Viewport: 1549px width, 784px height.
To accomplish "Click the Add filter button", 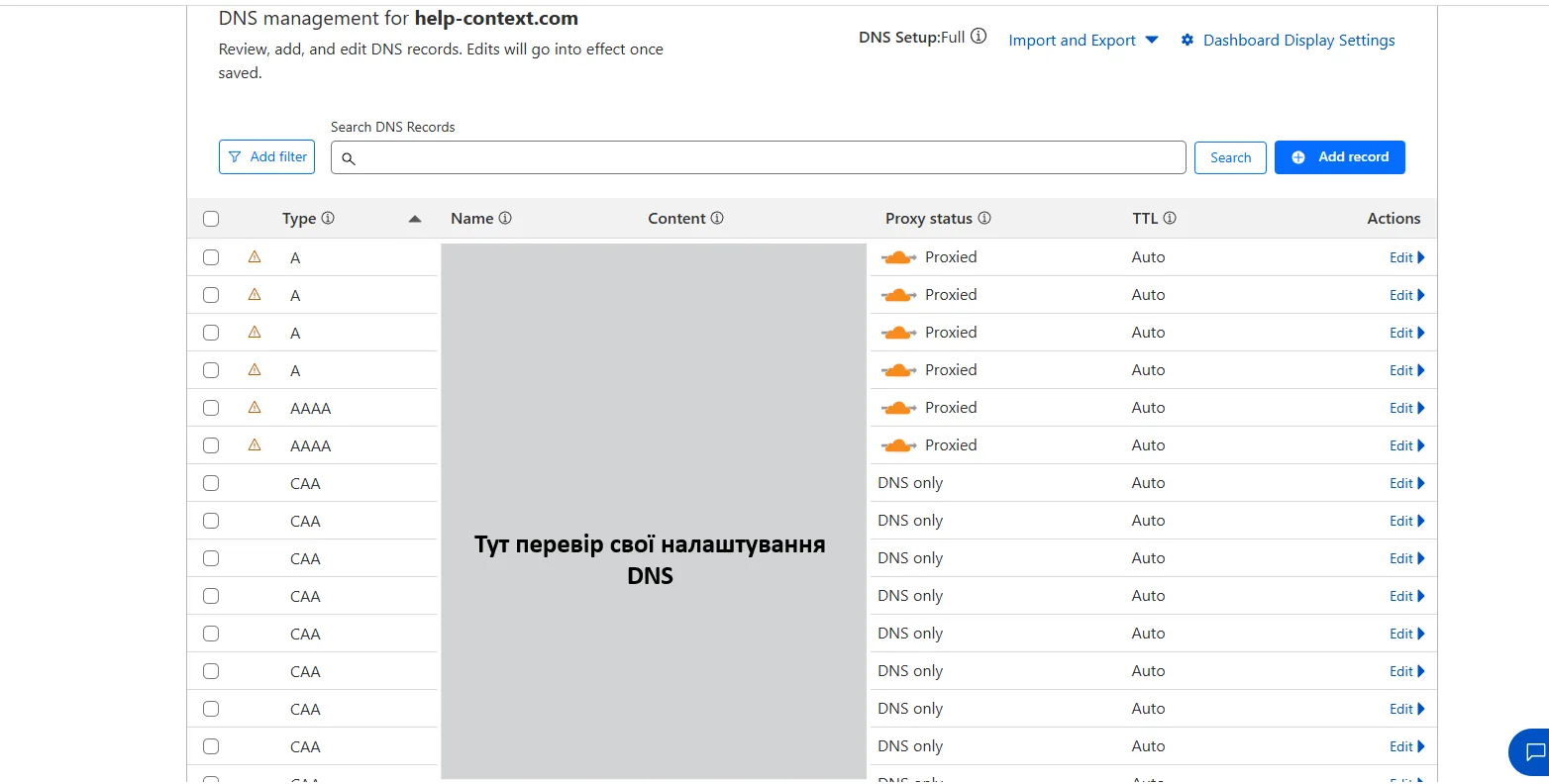I will (266, 156).
